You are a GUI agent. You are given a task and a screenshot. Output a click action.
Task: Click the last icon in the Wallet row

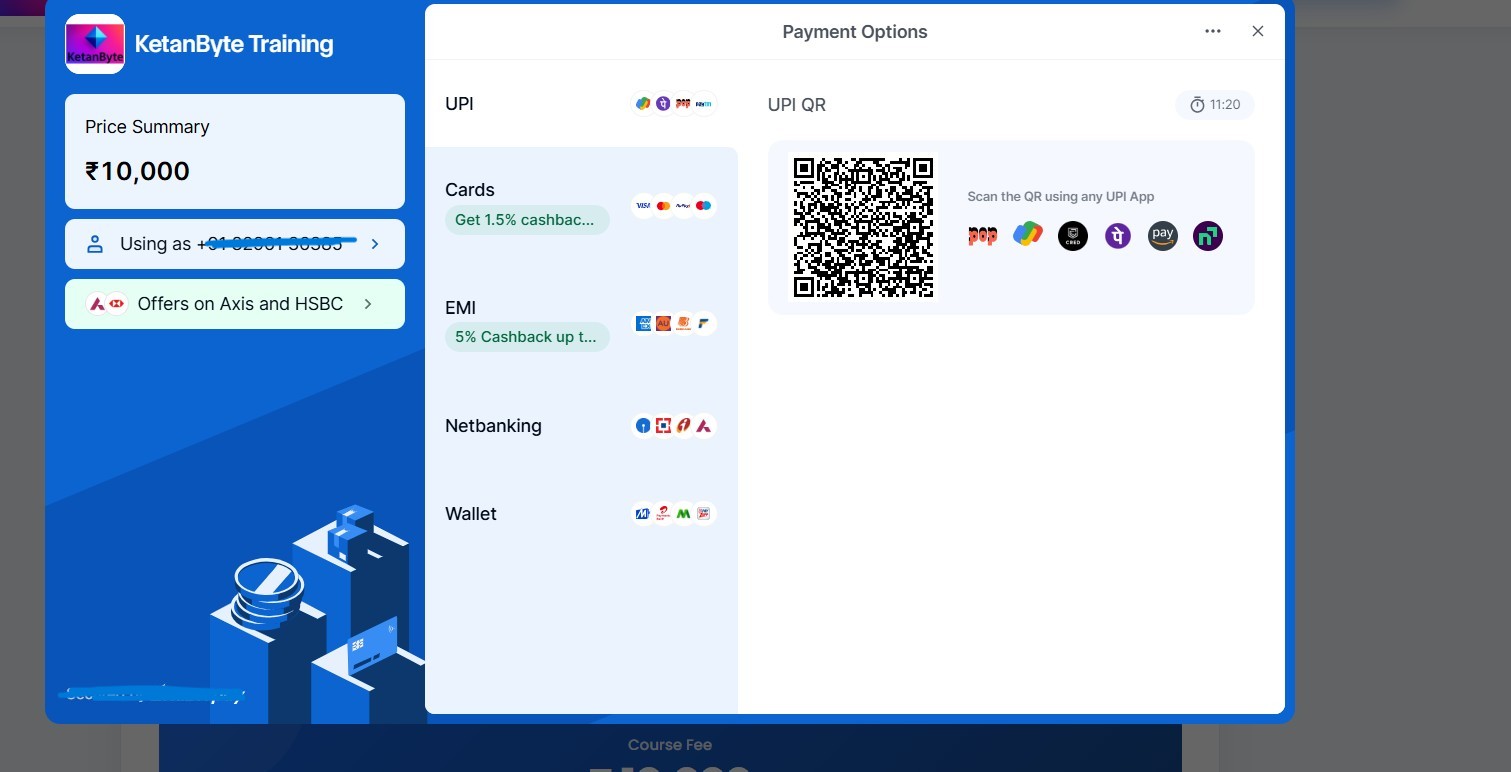click(704, 514)
